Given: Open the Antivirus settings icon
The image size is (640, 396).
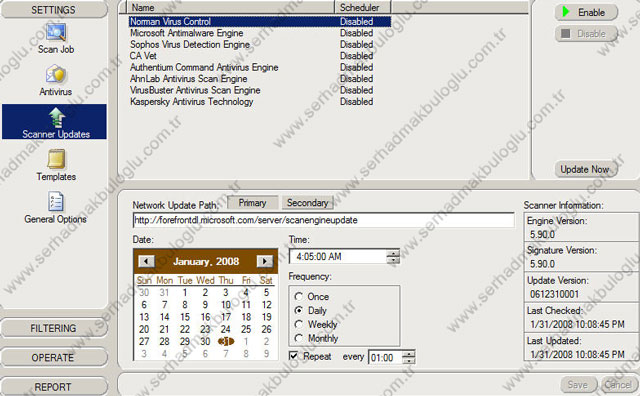Looking at the screenshot, I should 56,81.
